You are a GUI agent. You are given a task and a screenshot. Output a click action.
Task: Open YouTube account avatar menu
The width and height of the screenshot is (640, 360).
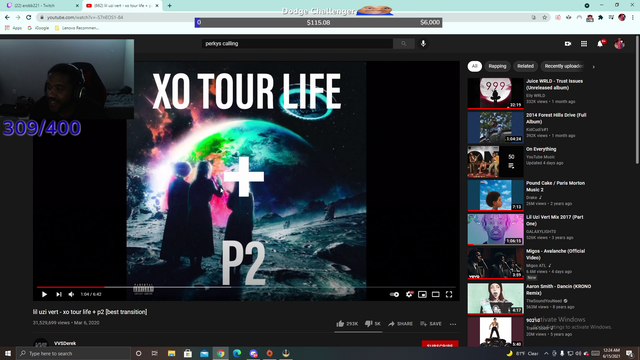(x=620, y=44)
